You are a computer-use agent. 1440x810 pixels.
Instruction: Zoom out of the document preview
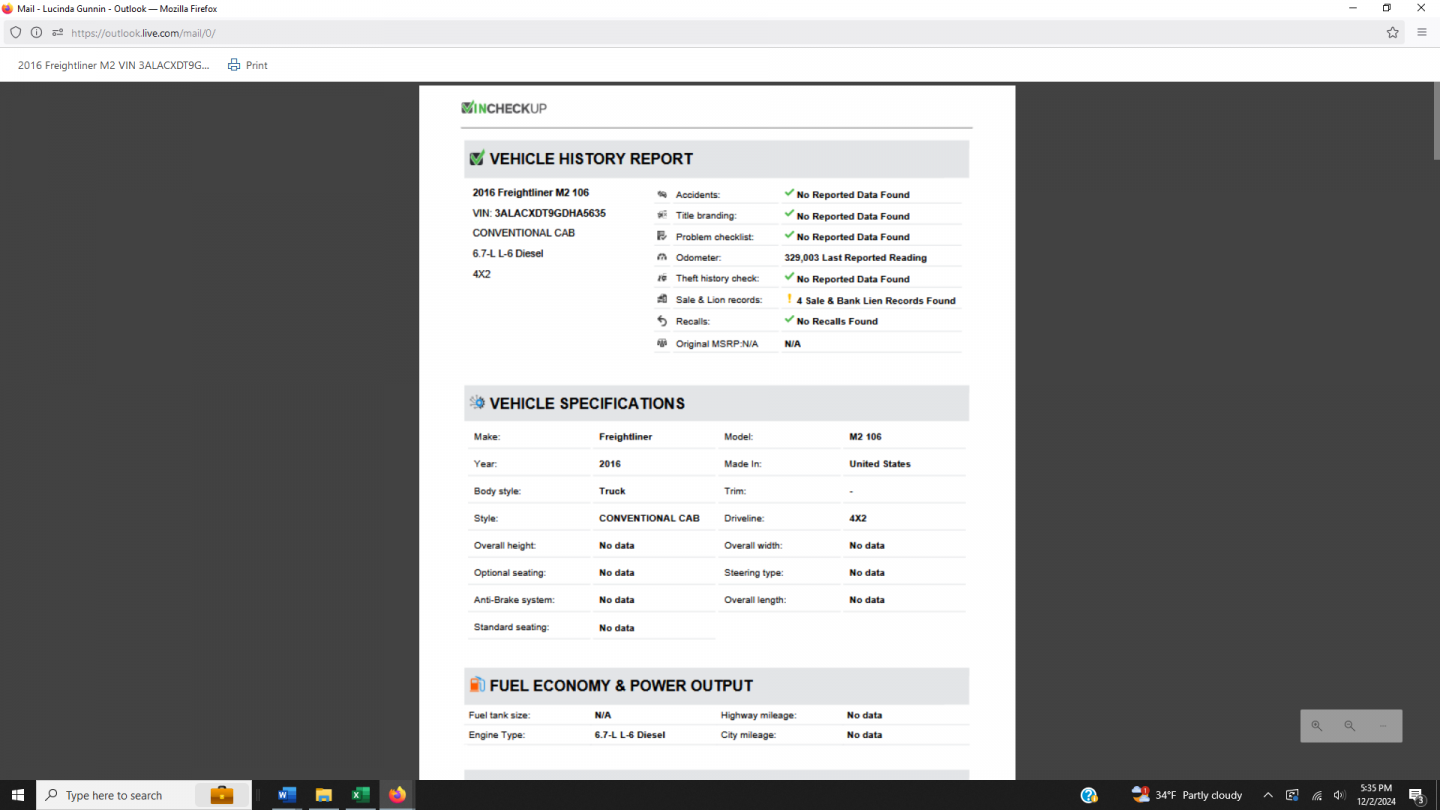1350,726
